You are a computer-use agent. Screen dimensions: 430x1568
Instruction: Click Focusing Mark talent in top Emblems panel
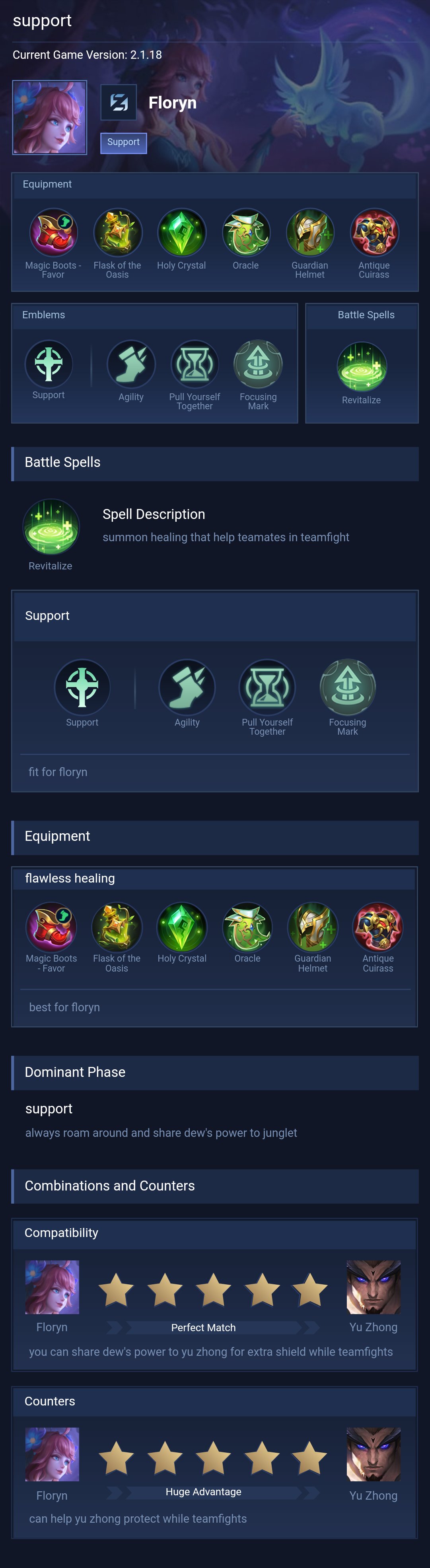[x=258, y=364]
